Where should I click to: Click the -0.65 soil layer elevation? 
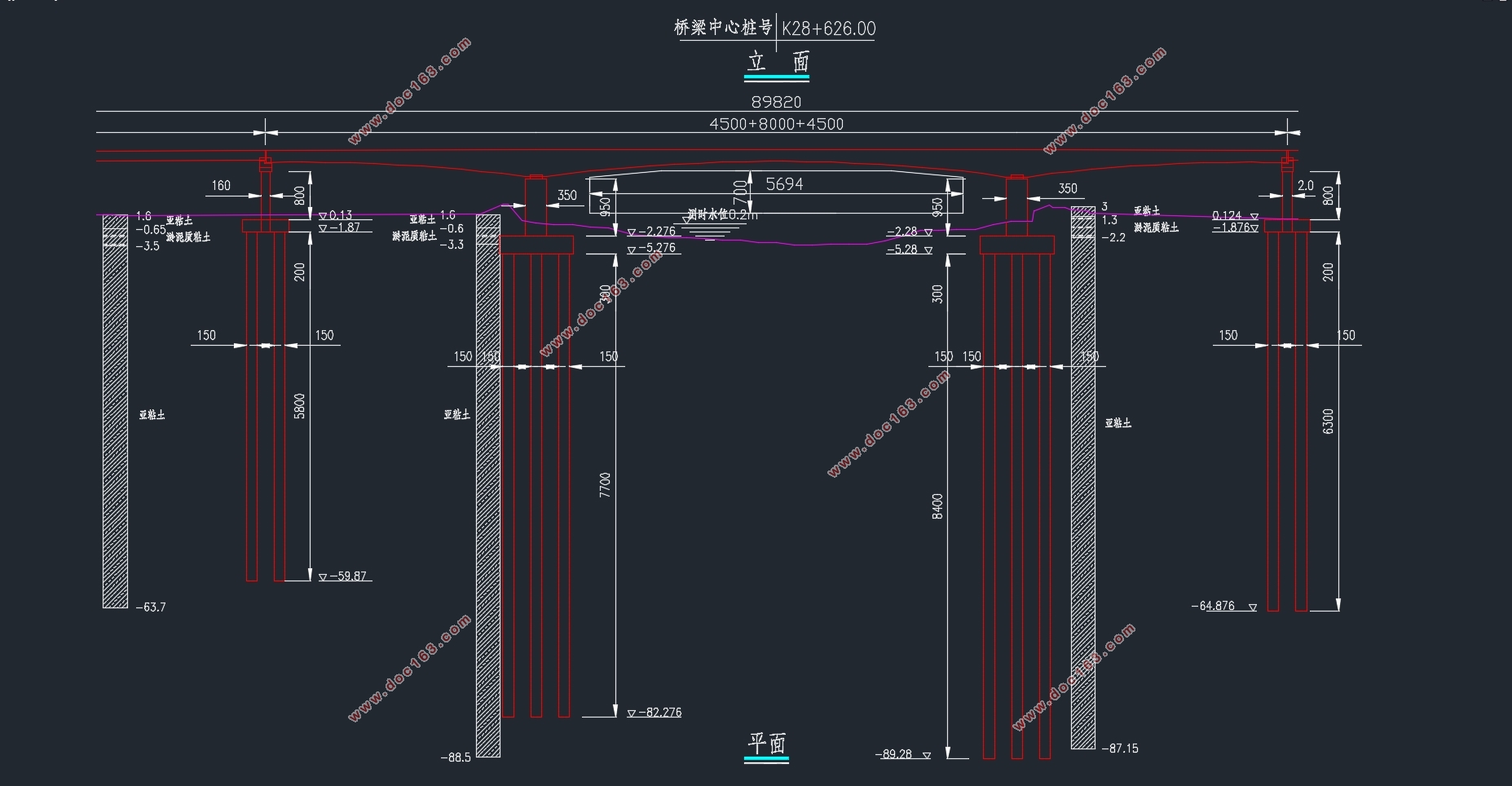(x=151, y=230)
